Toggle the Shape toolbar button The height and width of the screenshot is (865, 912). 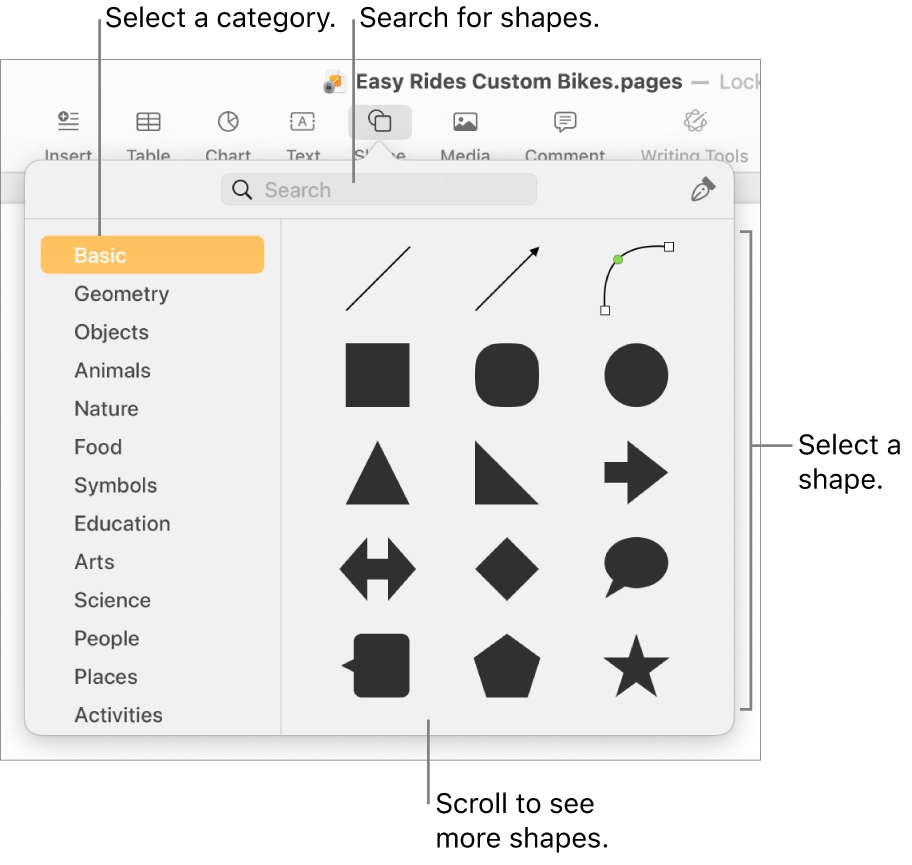tap(380, 122)
